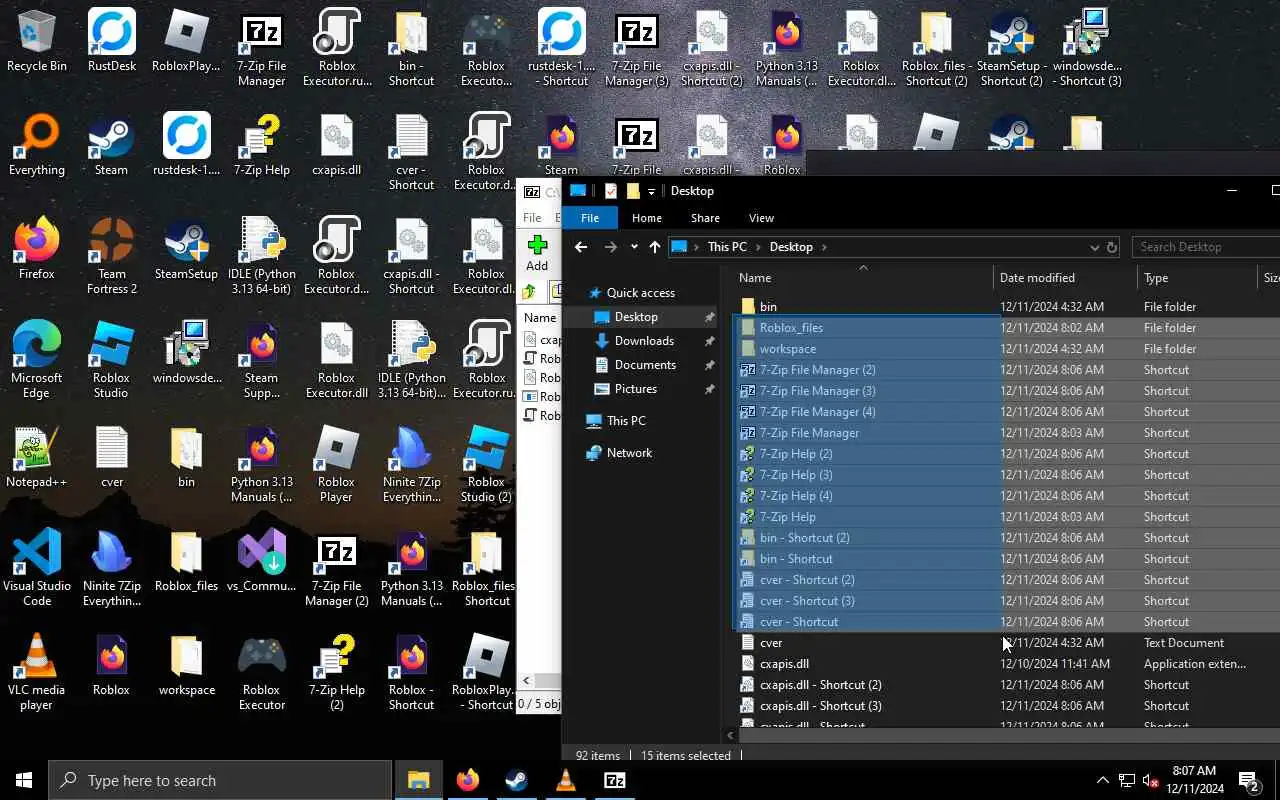Select the Team Fortress 2 desktop icon

pyautogui.click(x=112, y=256)
